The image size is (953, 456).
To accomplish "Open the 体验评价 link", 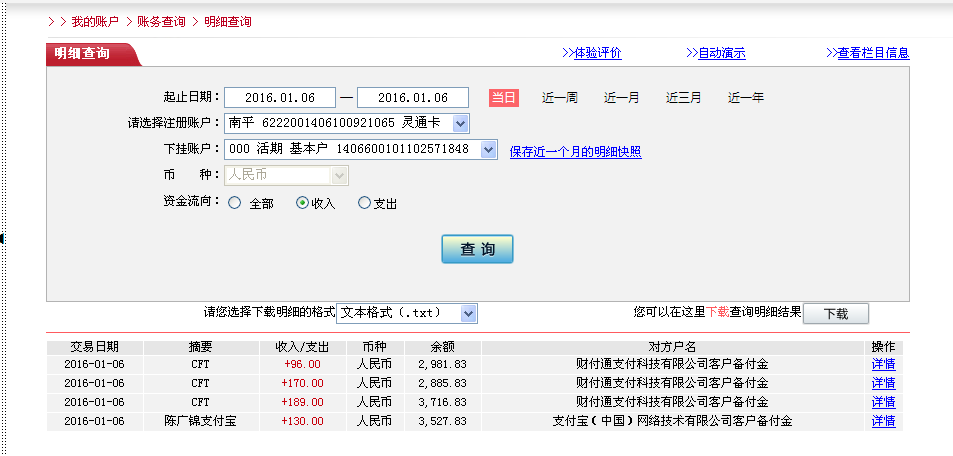I will pos(597,53).
